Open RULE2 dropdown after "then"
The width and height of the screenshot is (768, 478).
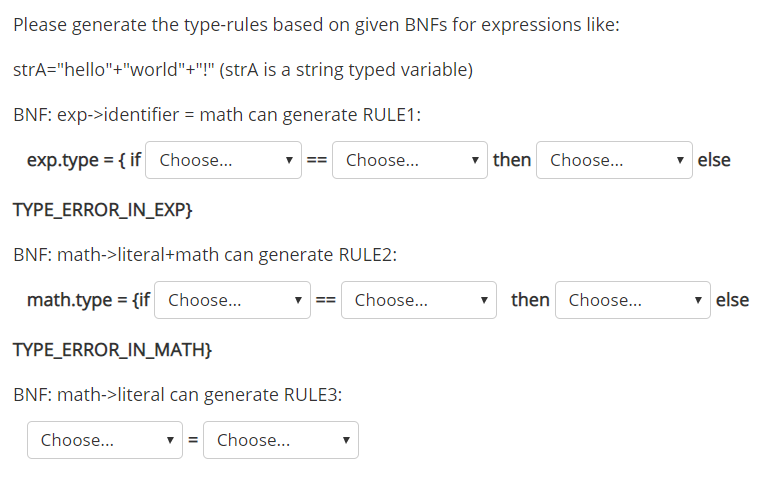(632, 300)
